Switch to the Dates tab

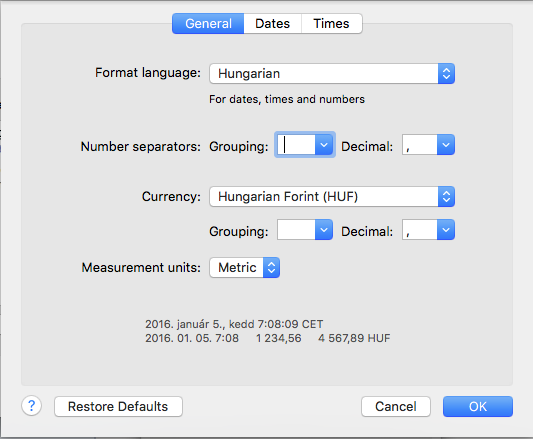[x=273, y=23]
